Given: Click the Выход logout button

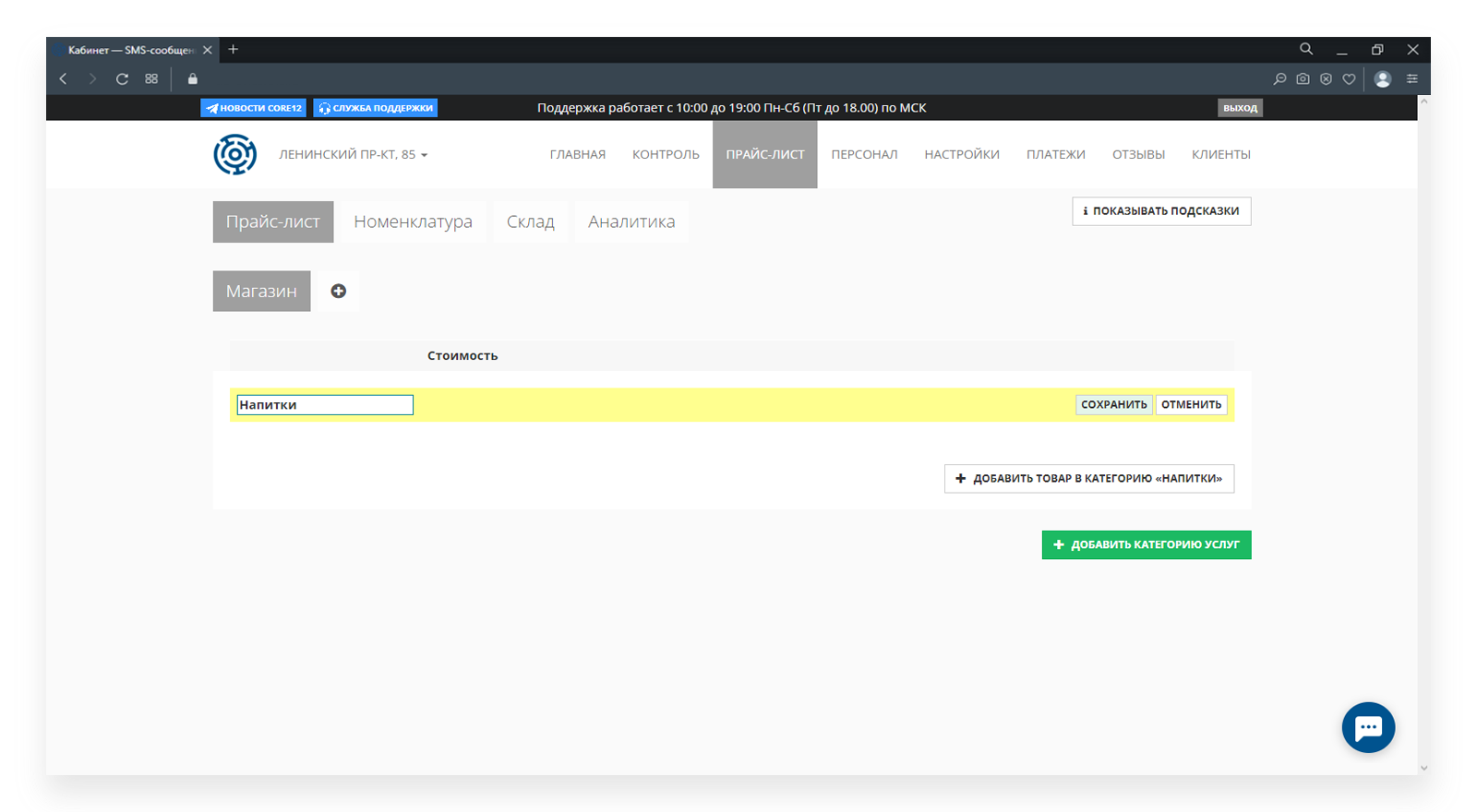Looking at the screenshot, I should tap(1240, 108).
